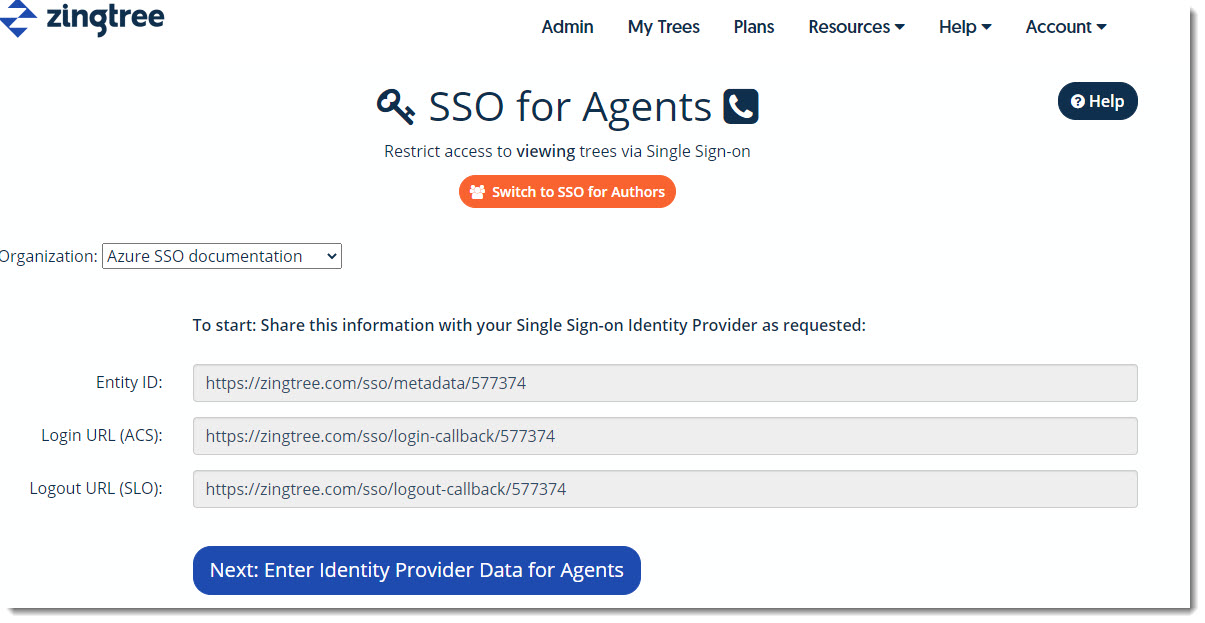Click the people icon on the orange button
The image size is (1205, 623).
click(x=478, y=191)
